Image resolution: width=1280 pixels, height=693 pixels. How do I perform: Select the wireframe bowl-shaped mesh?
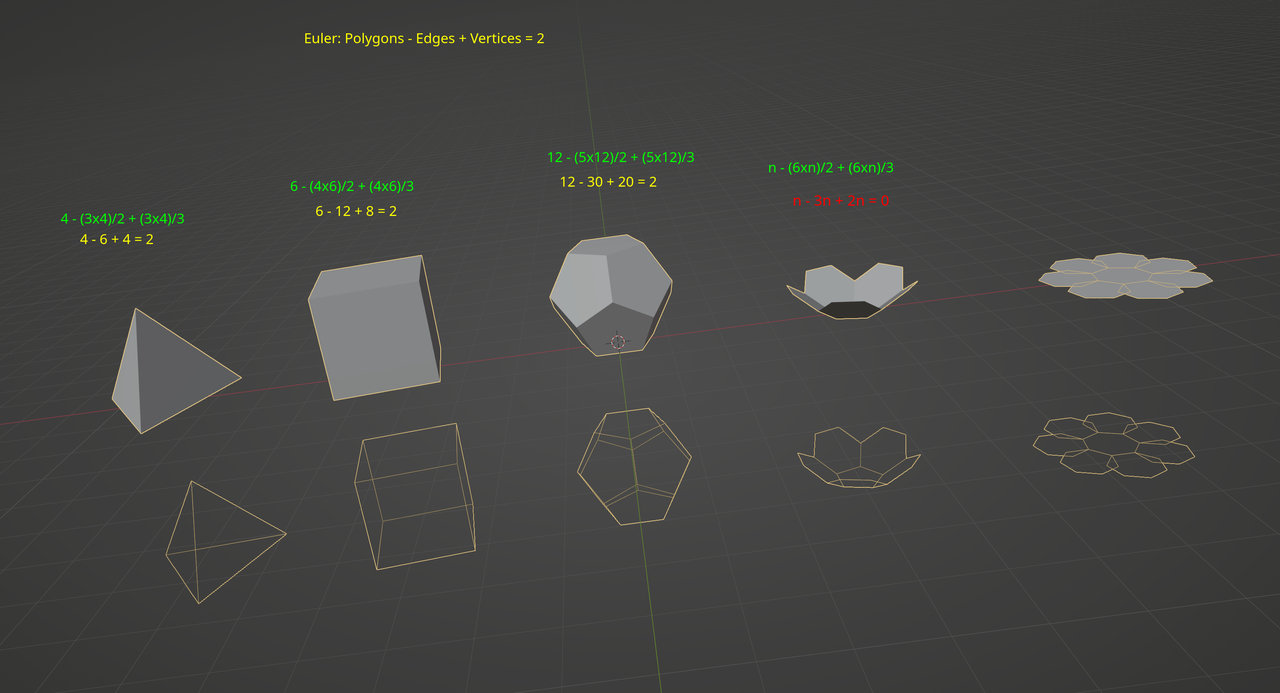[859, 457]
